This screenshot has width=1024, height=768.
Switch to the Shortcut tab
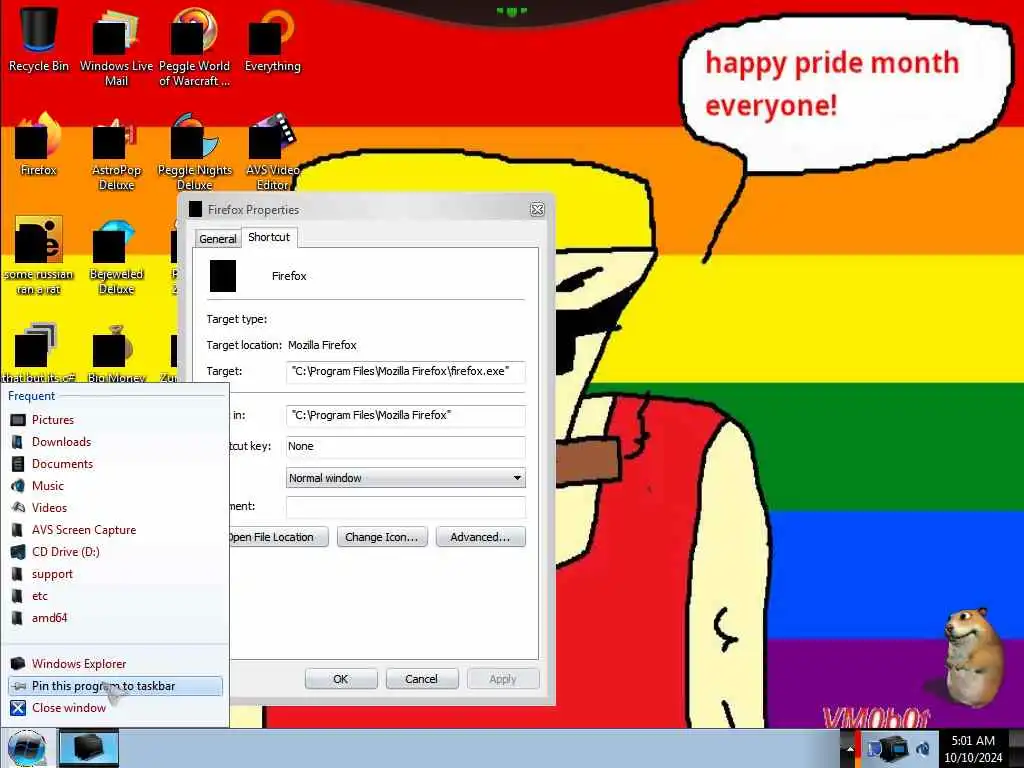[x=269, y=237]
